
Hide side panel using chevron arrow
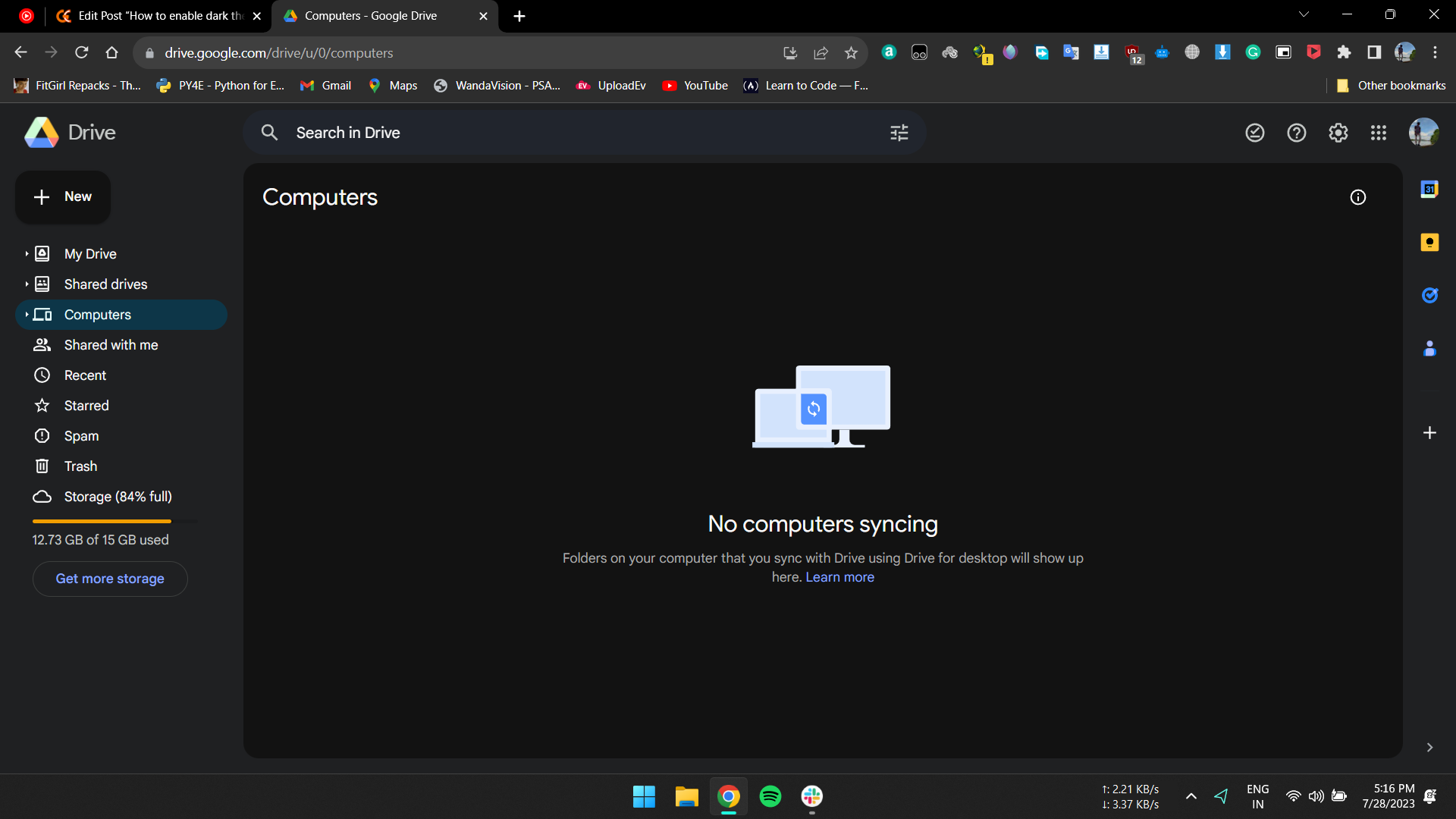tap(1429, 748)
